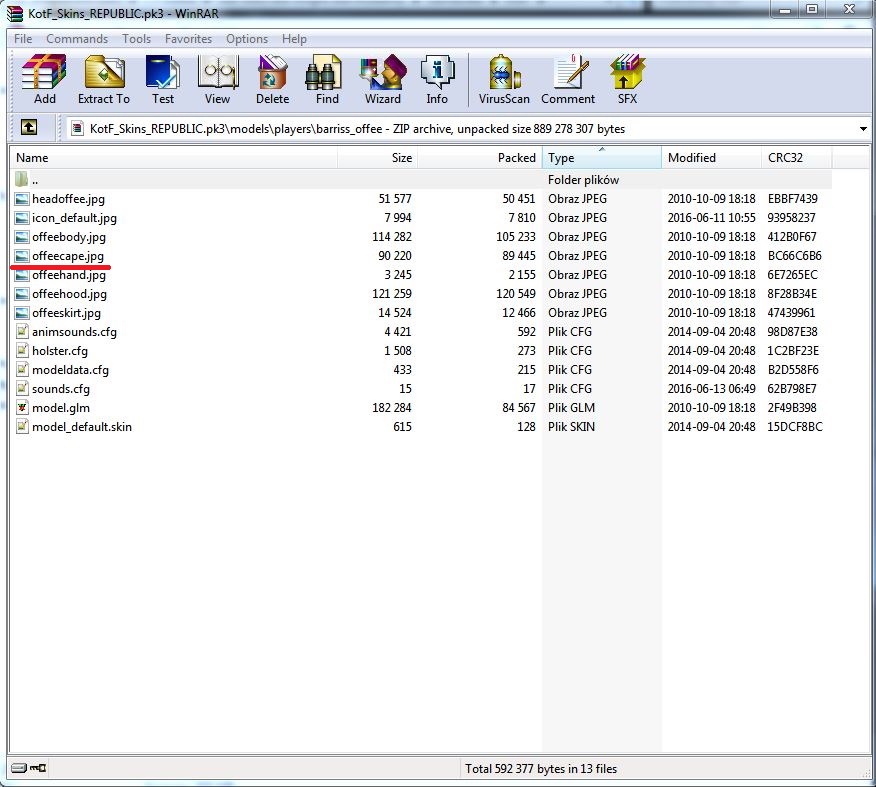Sort by the Modified column header

[712, 158]
